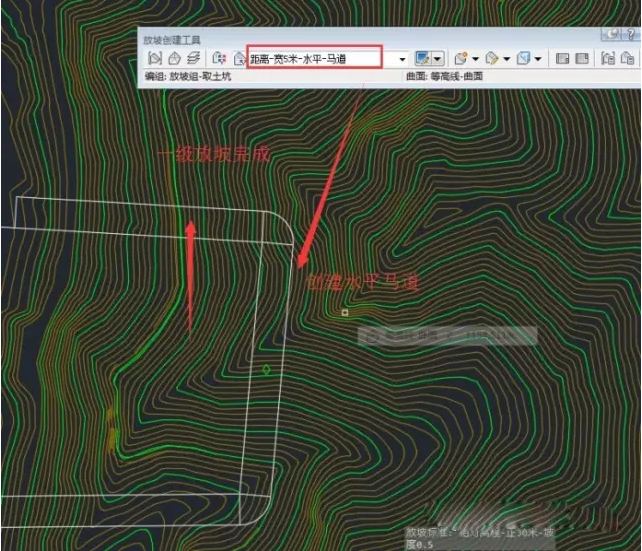
Task: Expand the criteria list dropdown arrow
Action: pyautogui.click(x=402, y=58)
